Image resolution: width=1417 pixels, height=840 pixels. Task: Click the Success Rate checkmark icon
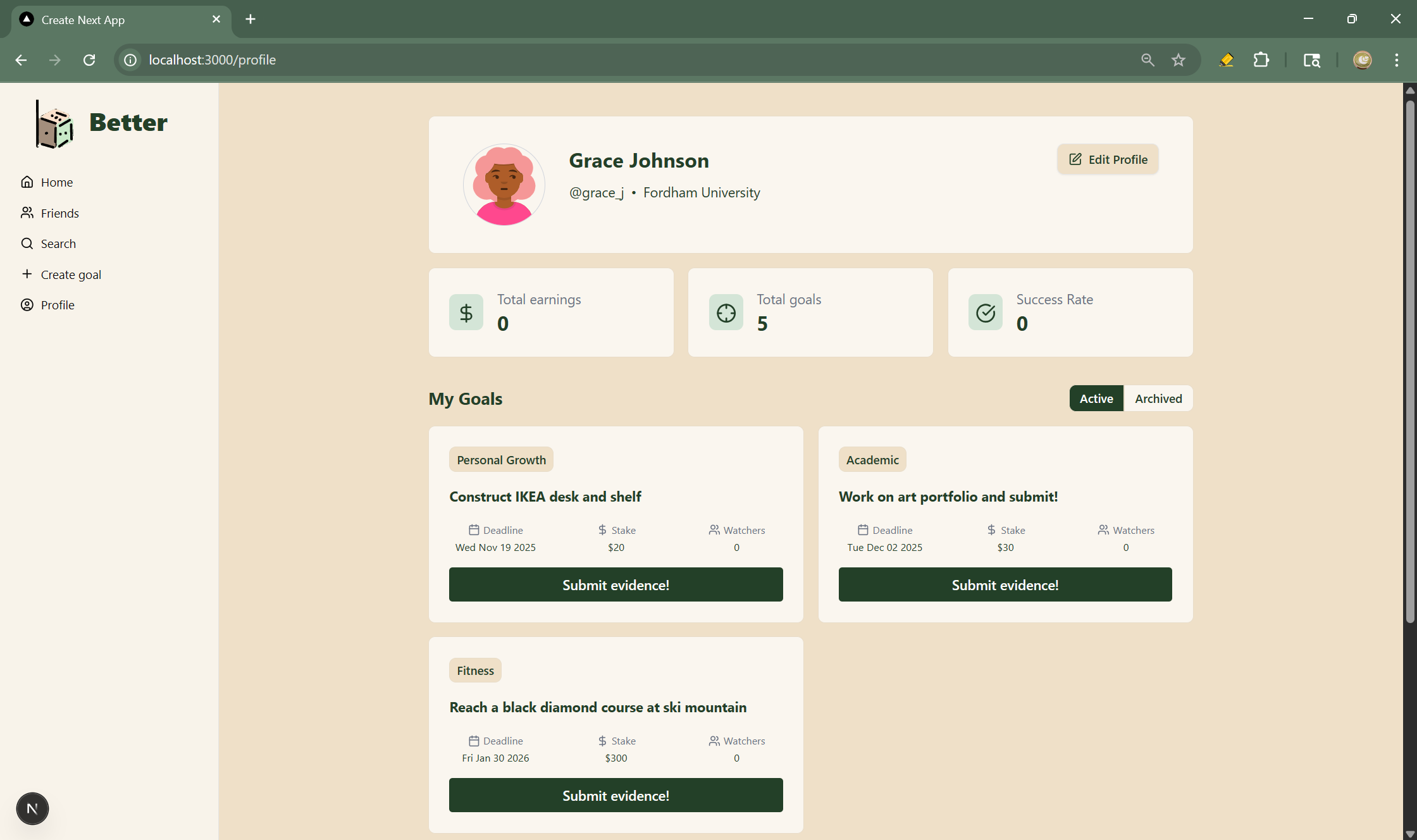[x=985, y=312]
